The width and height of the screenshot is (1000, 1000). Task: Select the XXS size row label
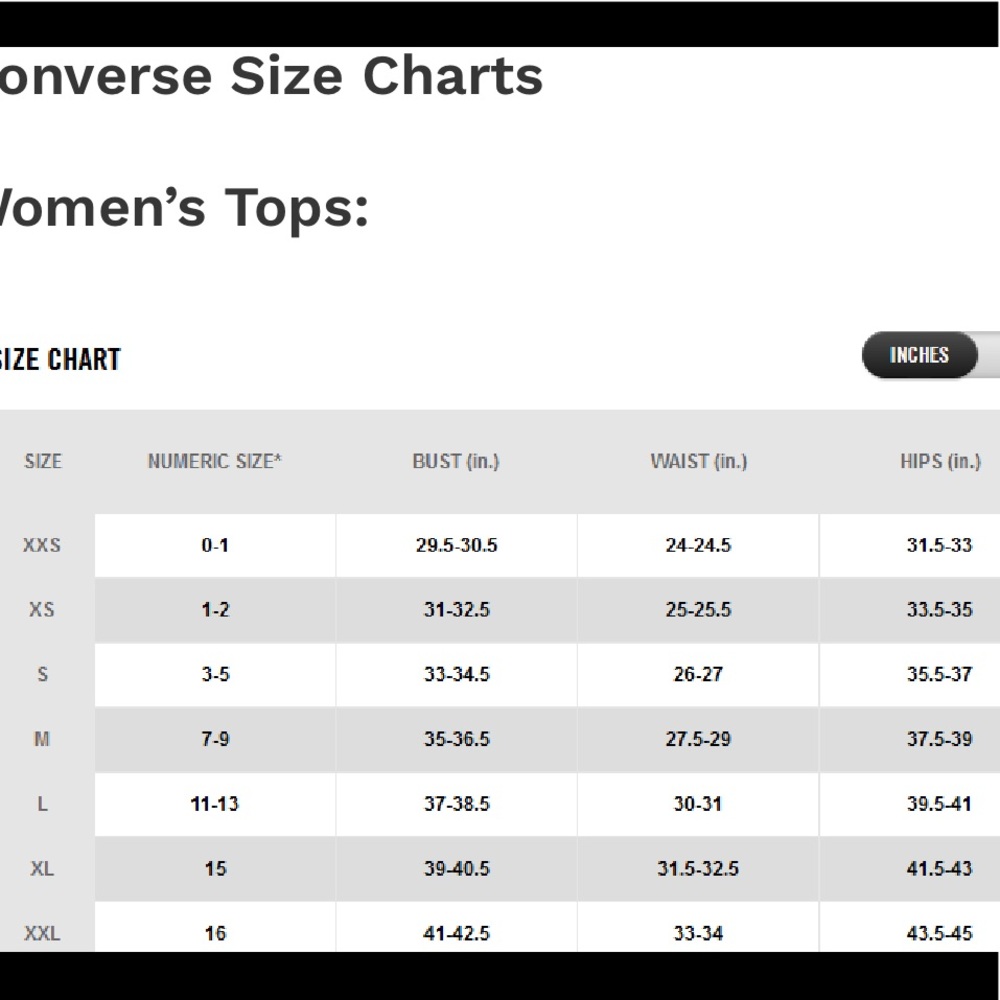point(42,545)
